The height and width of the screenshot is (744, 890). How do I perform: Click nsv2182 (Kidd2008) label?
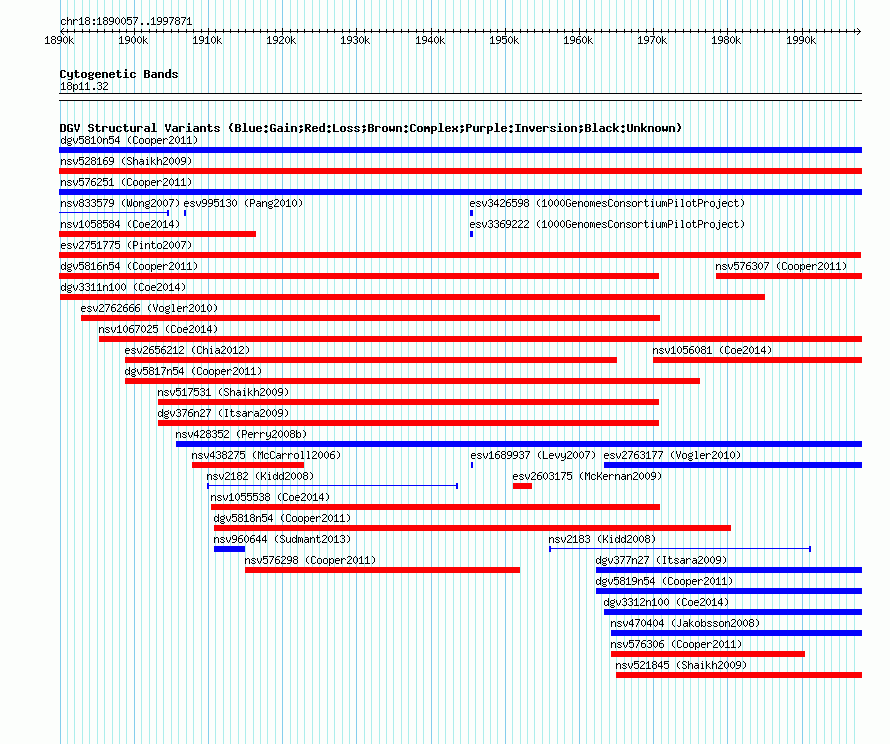coord(260,476)
